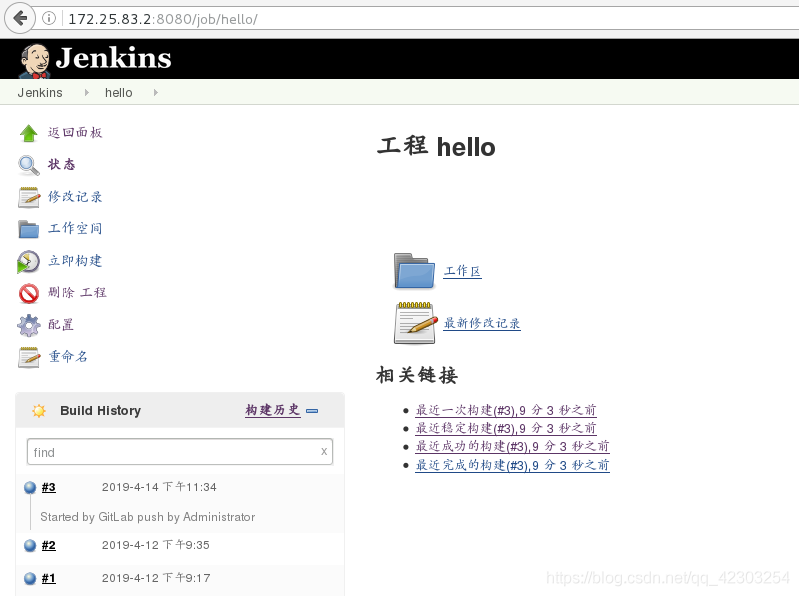The image size is (799, 596).
Task: Go to Jenkins breadcrumb item
Action: [40, 93]
